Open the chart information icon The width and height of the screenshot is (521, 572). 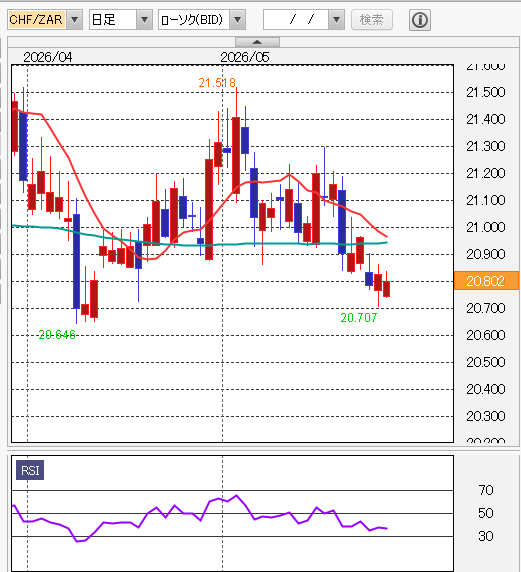tap(420, 20)
